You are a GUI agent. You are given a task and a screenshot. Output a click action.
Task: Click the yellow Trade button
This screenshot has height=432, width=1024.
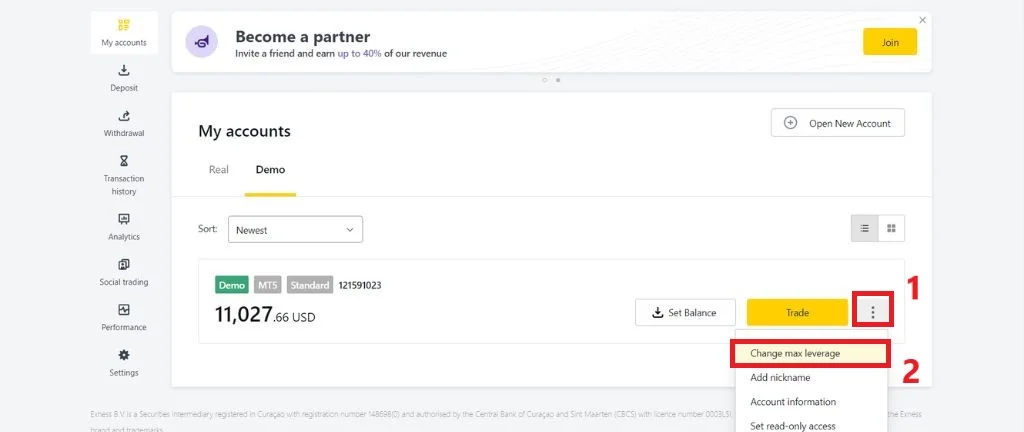(x=797, y=312)
